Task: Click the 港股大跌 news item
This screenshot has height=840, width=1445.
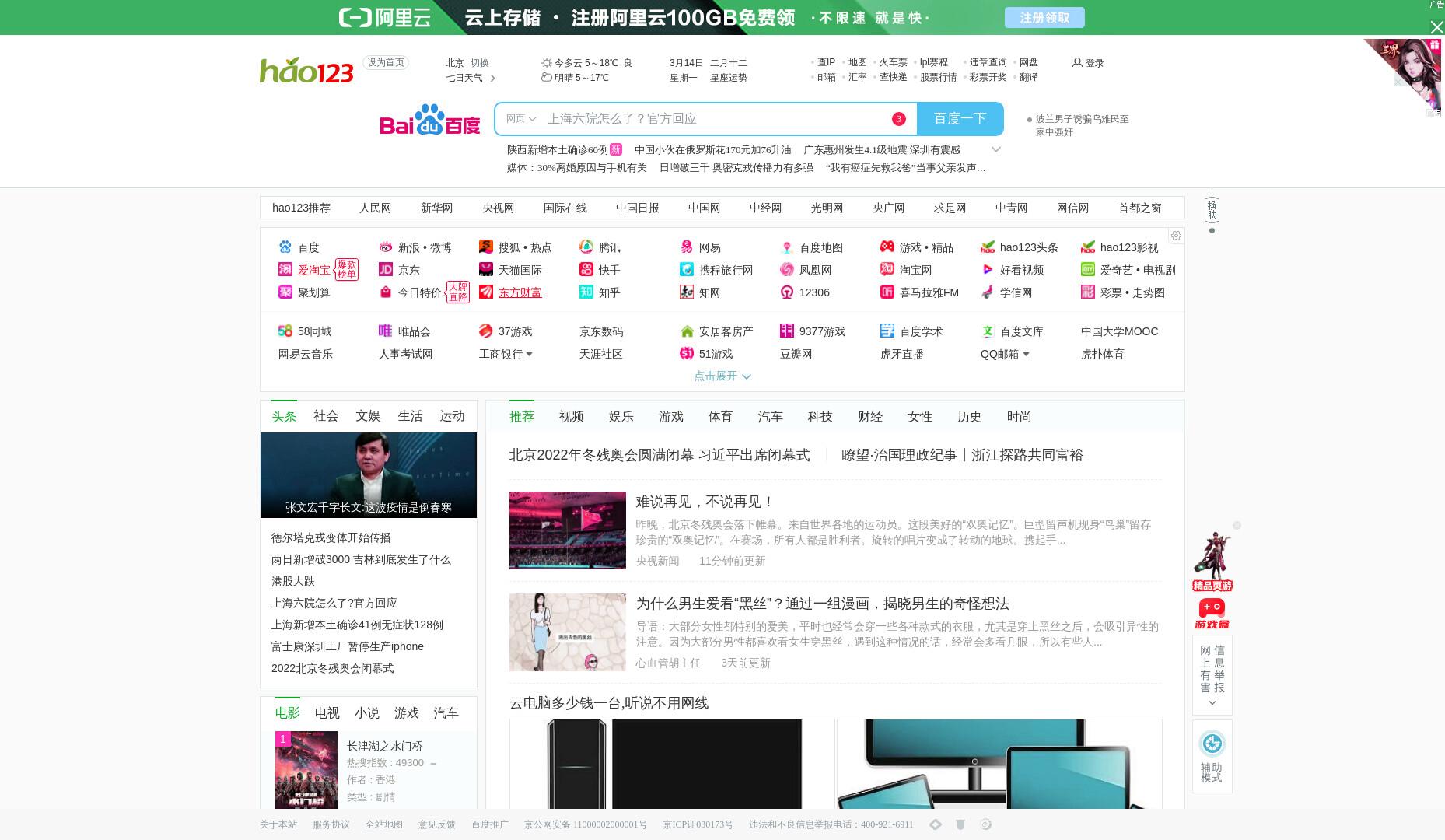Action: tap(293, 582)
